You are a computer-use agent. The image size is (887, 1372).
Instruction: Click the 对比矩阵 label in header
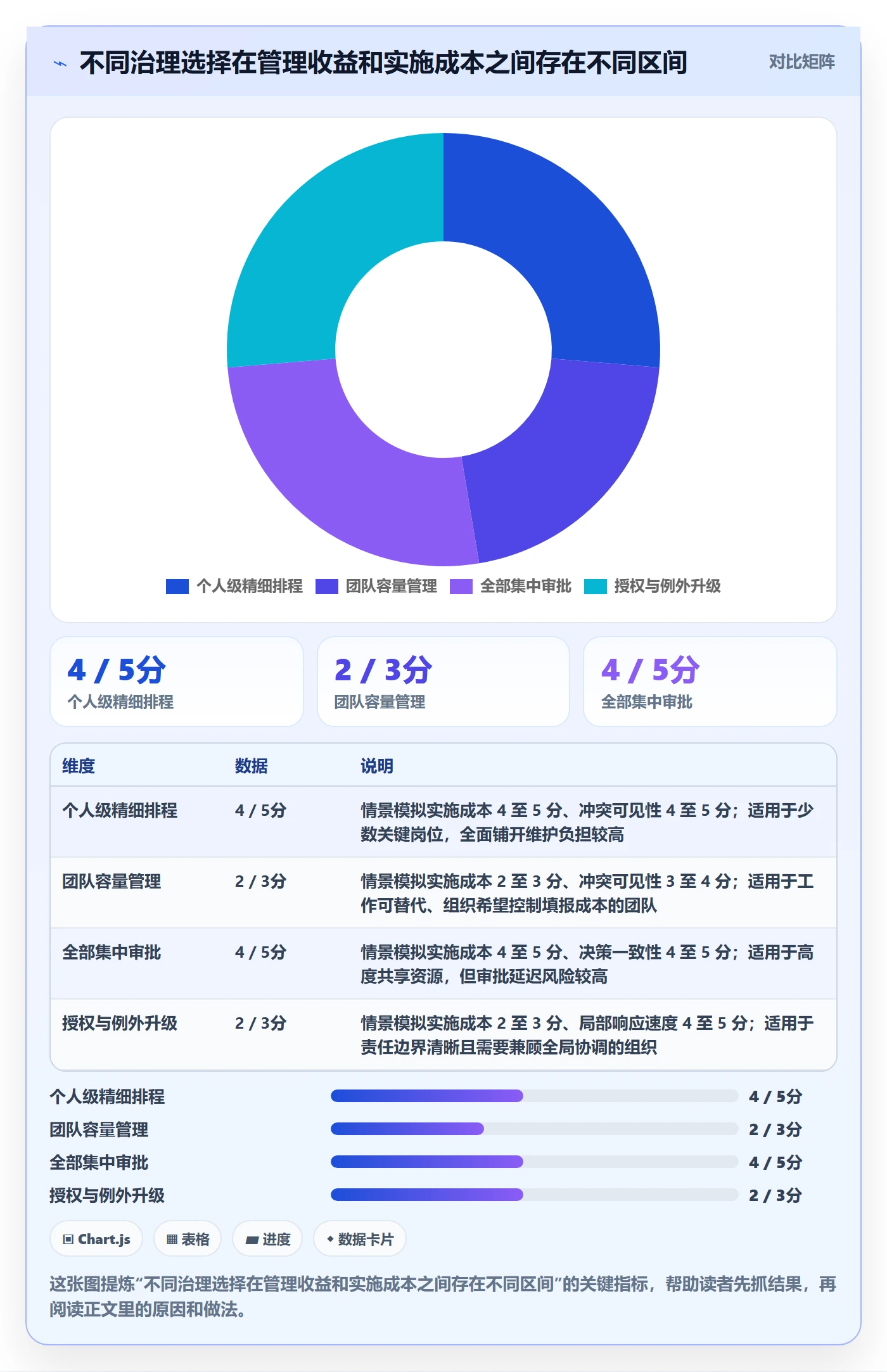[x=801, y=62]
